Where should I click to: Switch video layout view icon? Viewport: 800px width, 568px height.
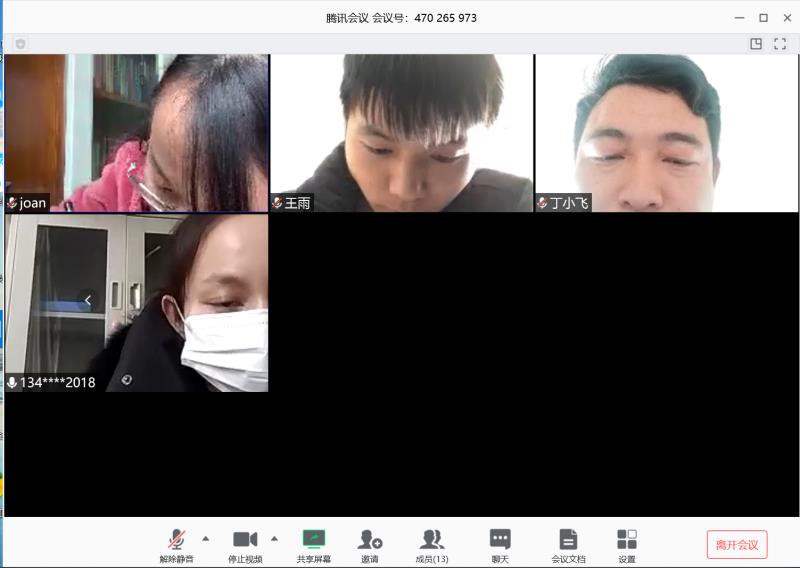coord(756,44)
